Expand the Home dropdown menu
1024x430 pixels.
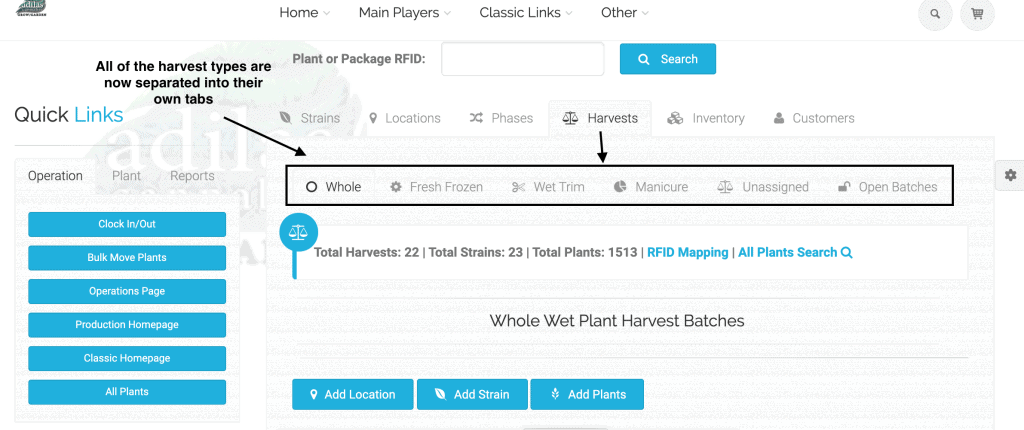coord(304,12)
